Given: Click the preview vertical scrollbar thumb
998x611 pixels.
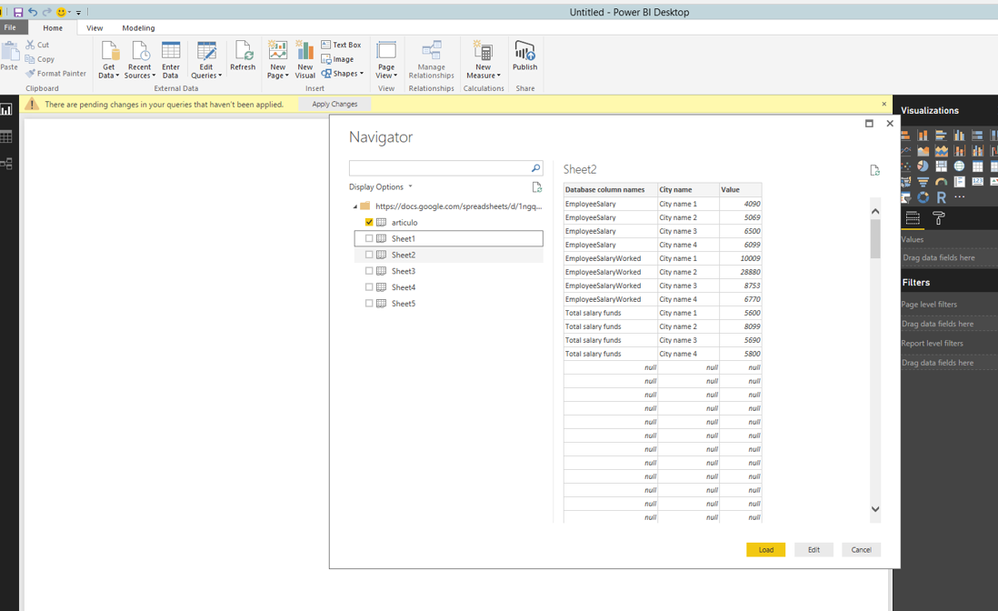Looking at the screenshot, I should pyautogui.click(x=875, y=239).
